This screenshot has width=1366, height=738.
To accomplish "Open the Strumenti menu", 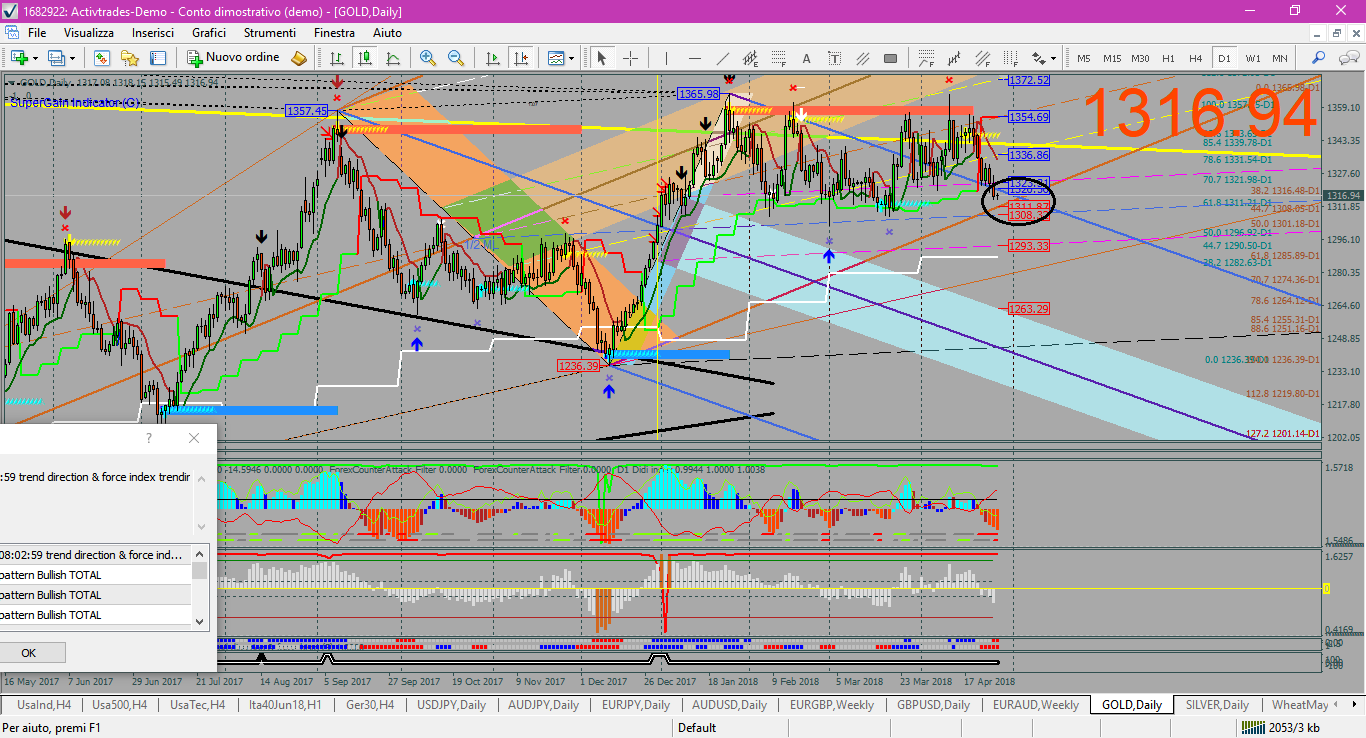I will 270,32.
